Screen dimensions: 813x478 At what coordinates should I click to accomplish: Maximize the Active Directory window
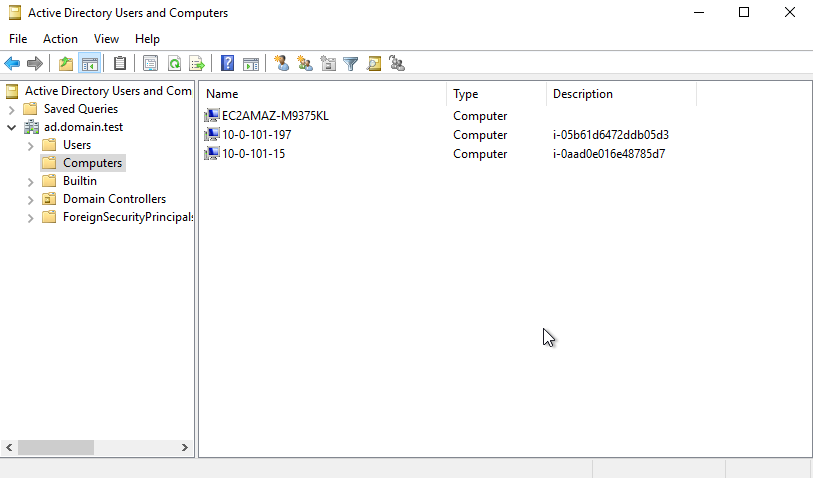744,12
